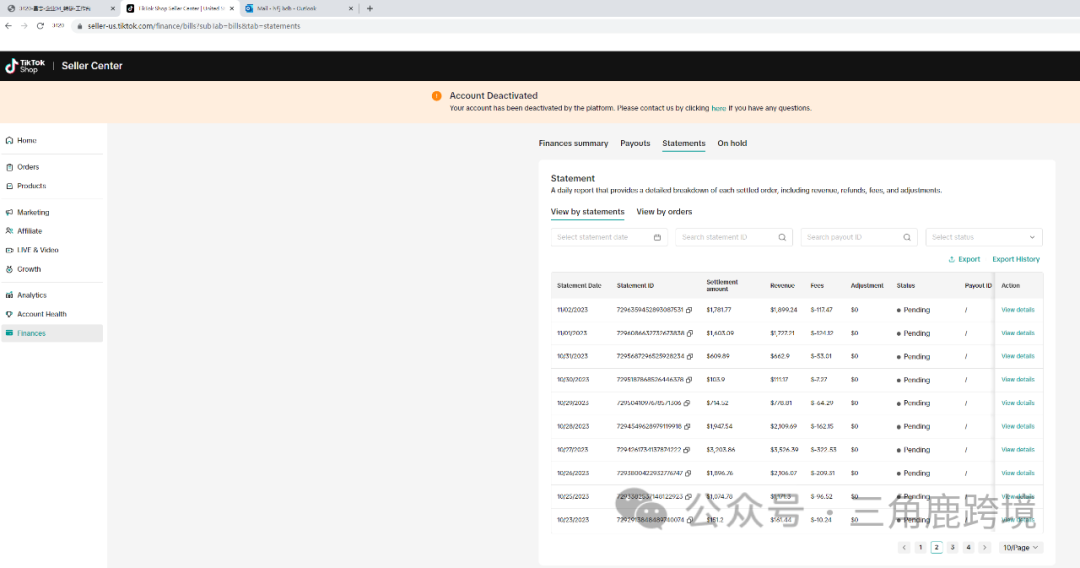1080x568 pixels.
Task: Close the Mail Outlook browser tab
Action: pyautogui.click(x=351, y=8)
